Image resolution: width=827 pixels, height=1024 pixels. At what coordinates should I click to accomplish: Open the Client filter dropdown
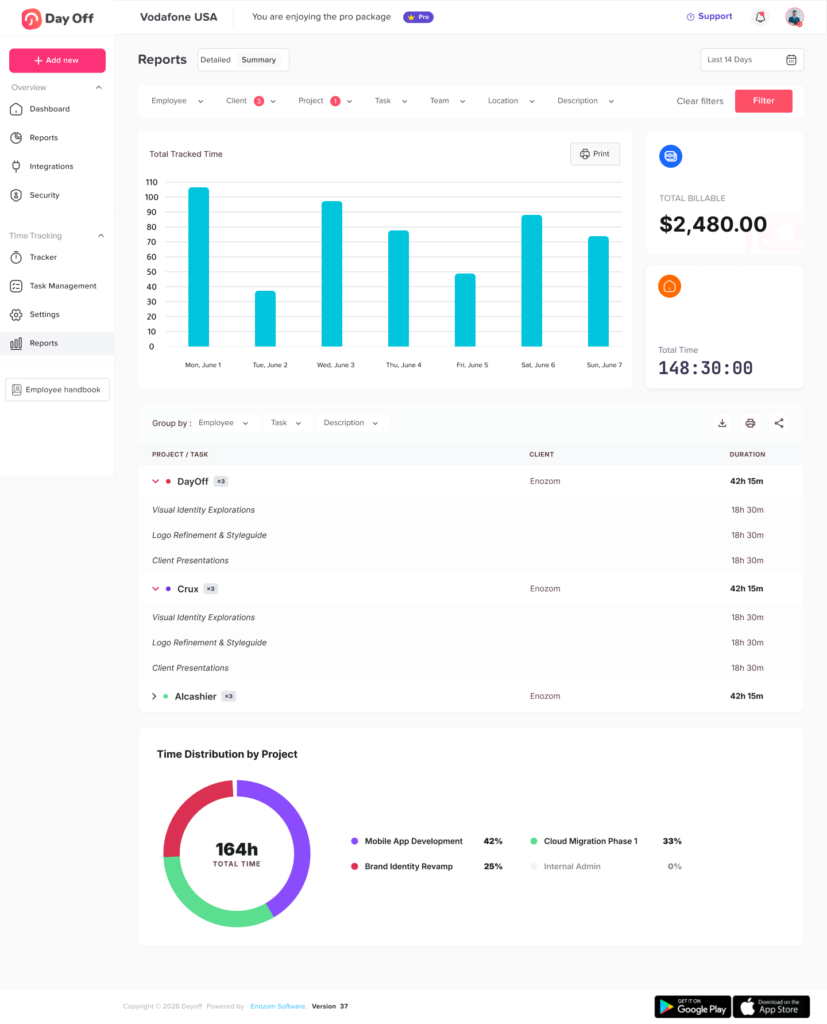click(251, 101)
